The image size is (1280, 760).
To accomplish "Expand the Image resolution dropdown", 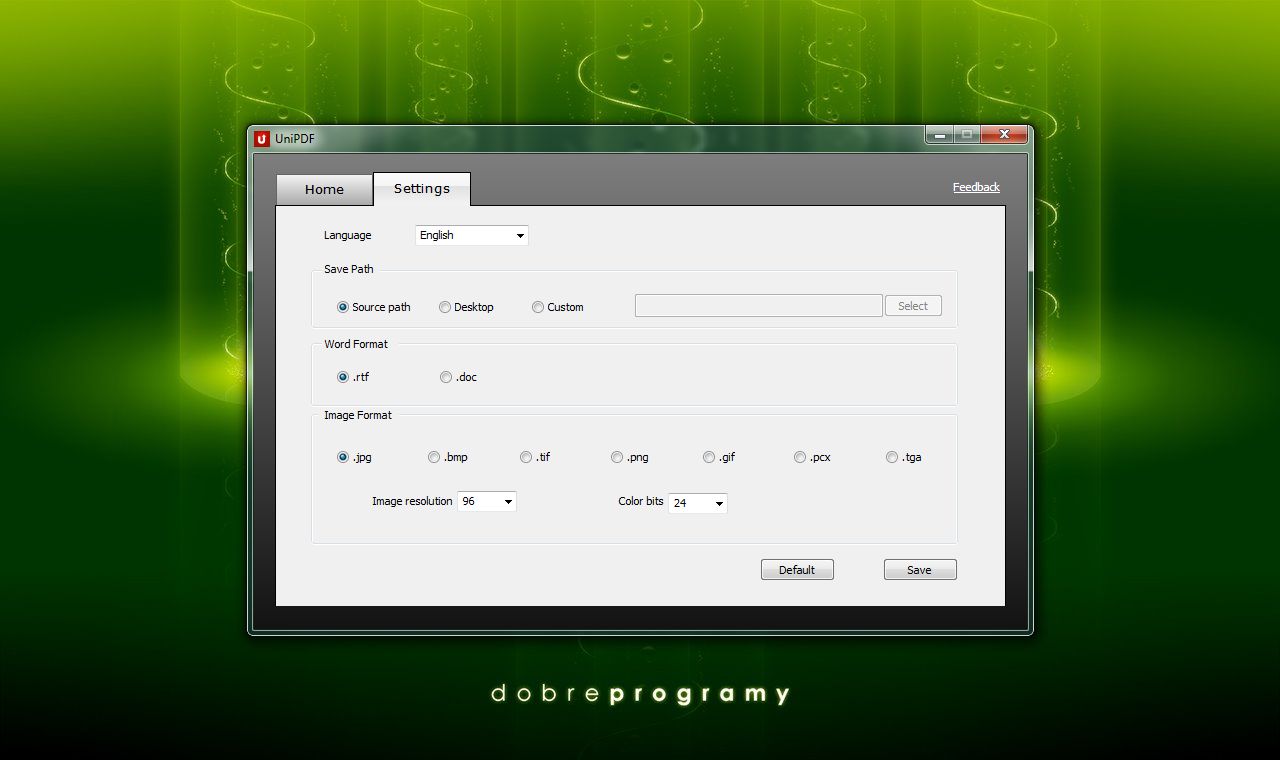I will click(x=487, y=501).
